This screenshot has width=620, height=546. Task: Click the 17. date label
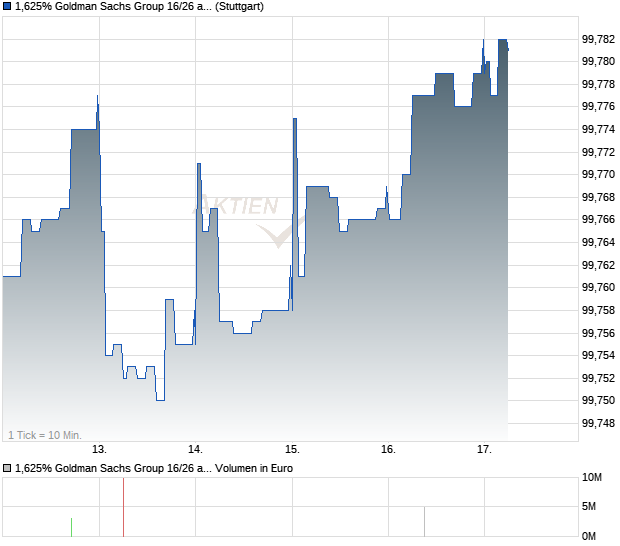(x=484, y=450)
